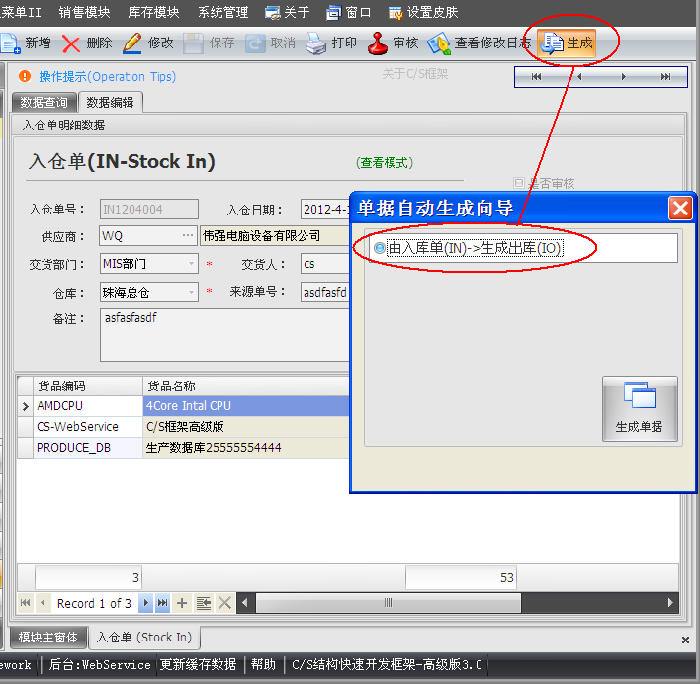
Task: Expand the 交货部门 dropdown
Action: click(x=191, y=264)
